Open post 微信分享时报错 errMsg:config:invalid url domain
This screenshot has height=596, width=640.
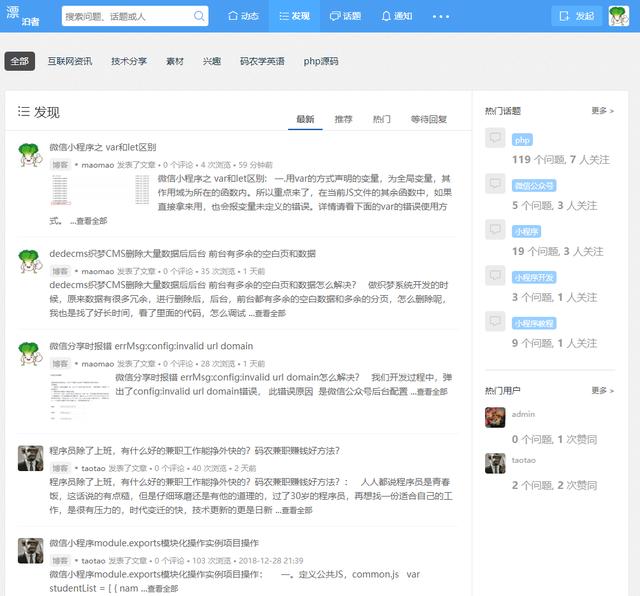(151, 346)
